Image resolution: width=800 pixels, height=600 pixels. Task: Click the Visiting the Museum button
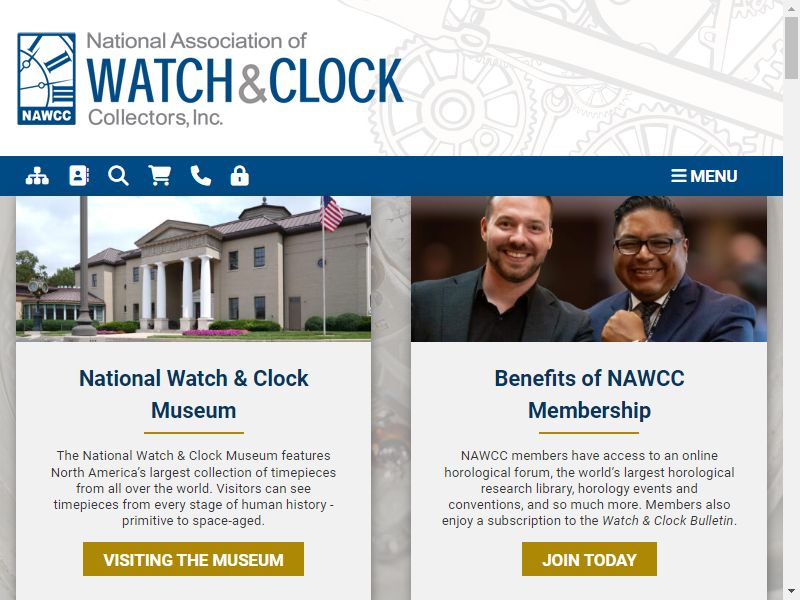193,559
